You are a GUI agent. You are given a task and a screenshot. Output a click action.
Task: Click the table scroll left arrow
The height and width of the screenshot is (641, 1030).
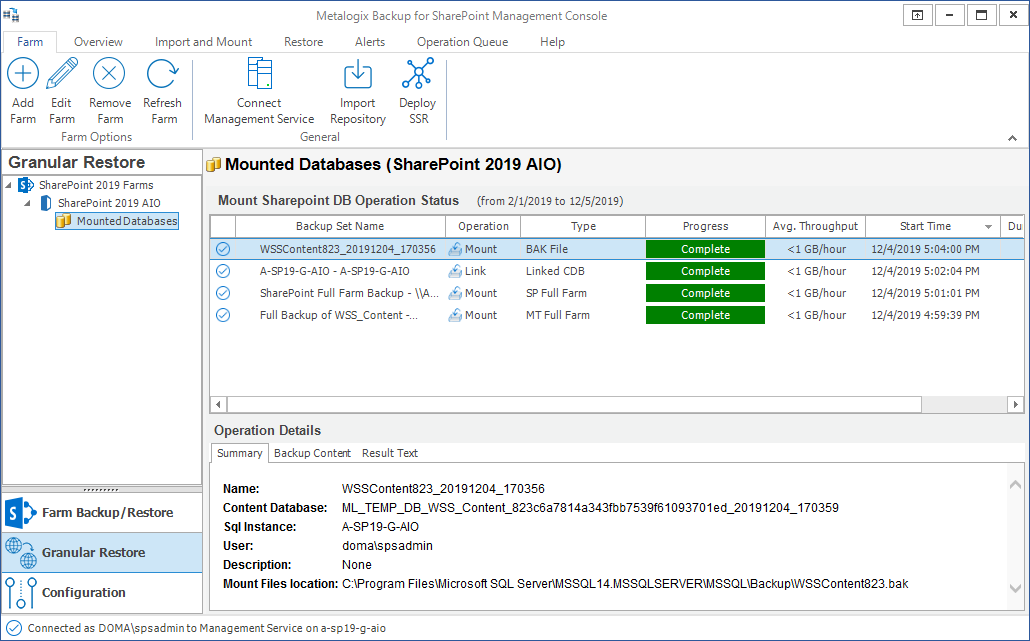[x=219, y=405]
